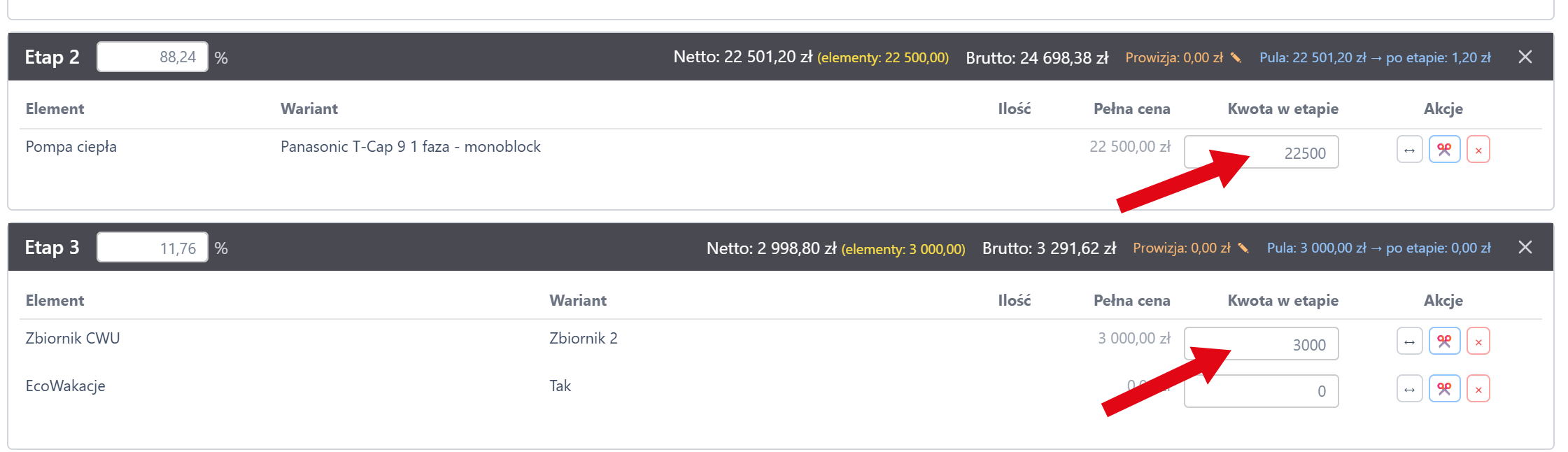The image size is (1568, 452).
Task: Close the Etap 2 panel
Action: (1525, 57)
